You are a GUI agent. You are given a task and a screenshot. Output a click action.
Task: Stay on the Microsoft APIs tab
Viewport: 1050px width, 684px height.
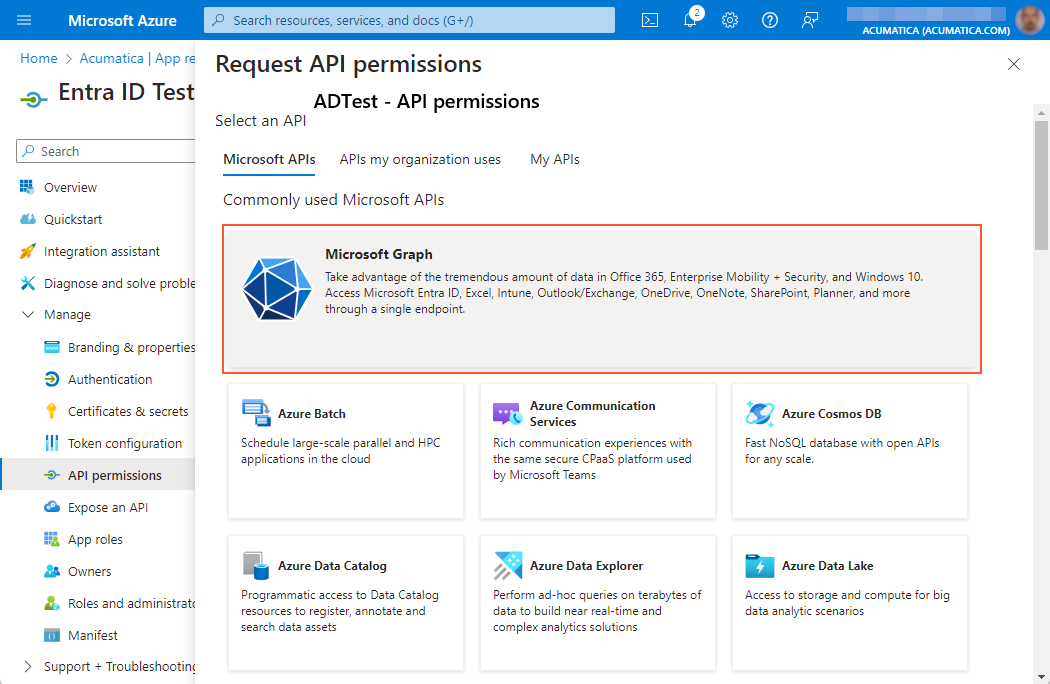[x=268, y=158]
